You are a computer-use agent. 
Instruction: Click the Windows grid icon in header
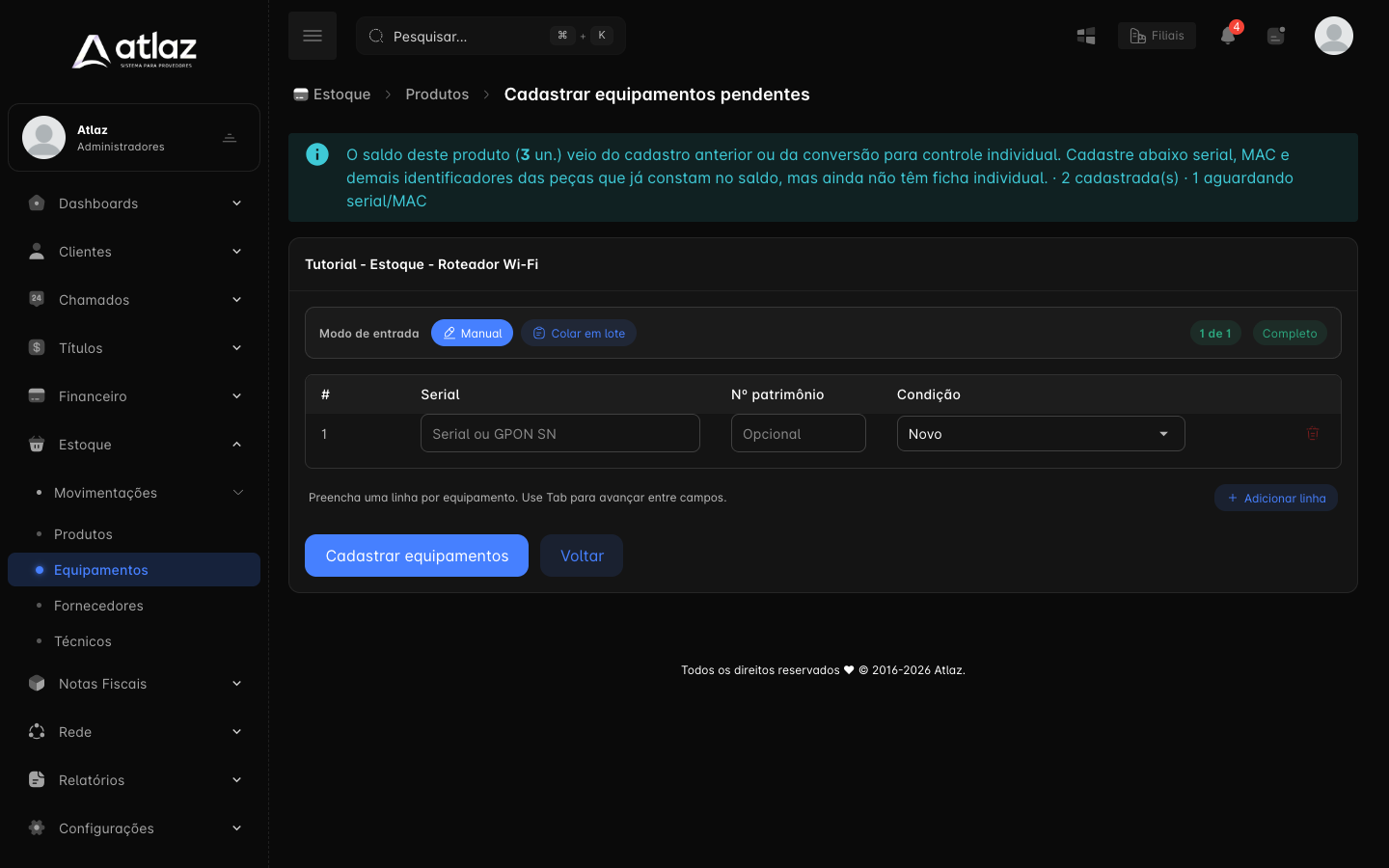click(x=1086, y=36)
